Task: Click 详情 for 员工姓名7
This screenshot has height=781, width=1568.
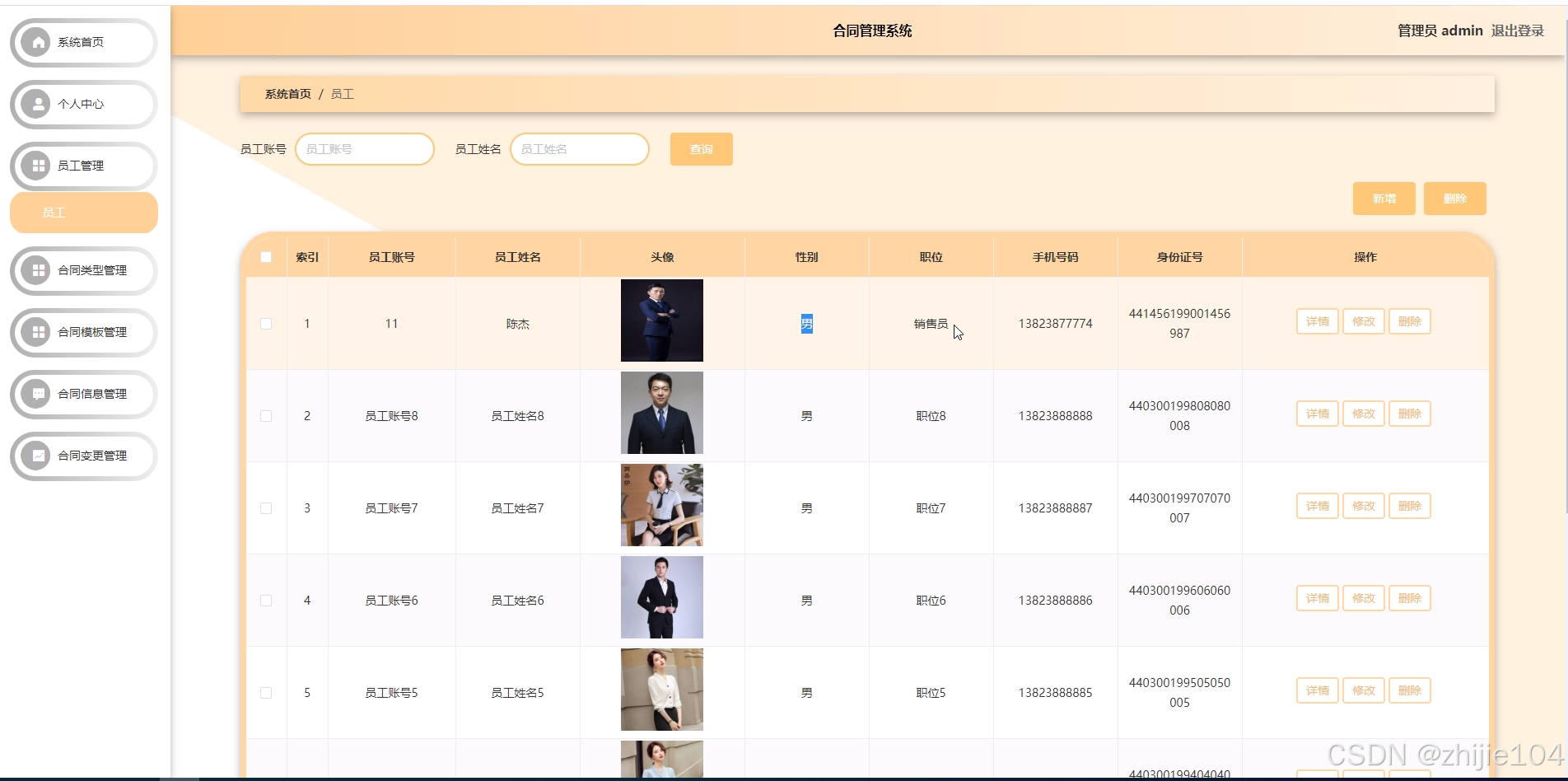Action: (1318, 506)
